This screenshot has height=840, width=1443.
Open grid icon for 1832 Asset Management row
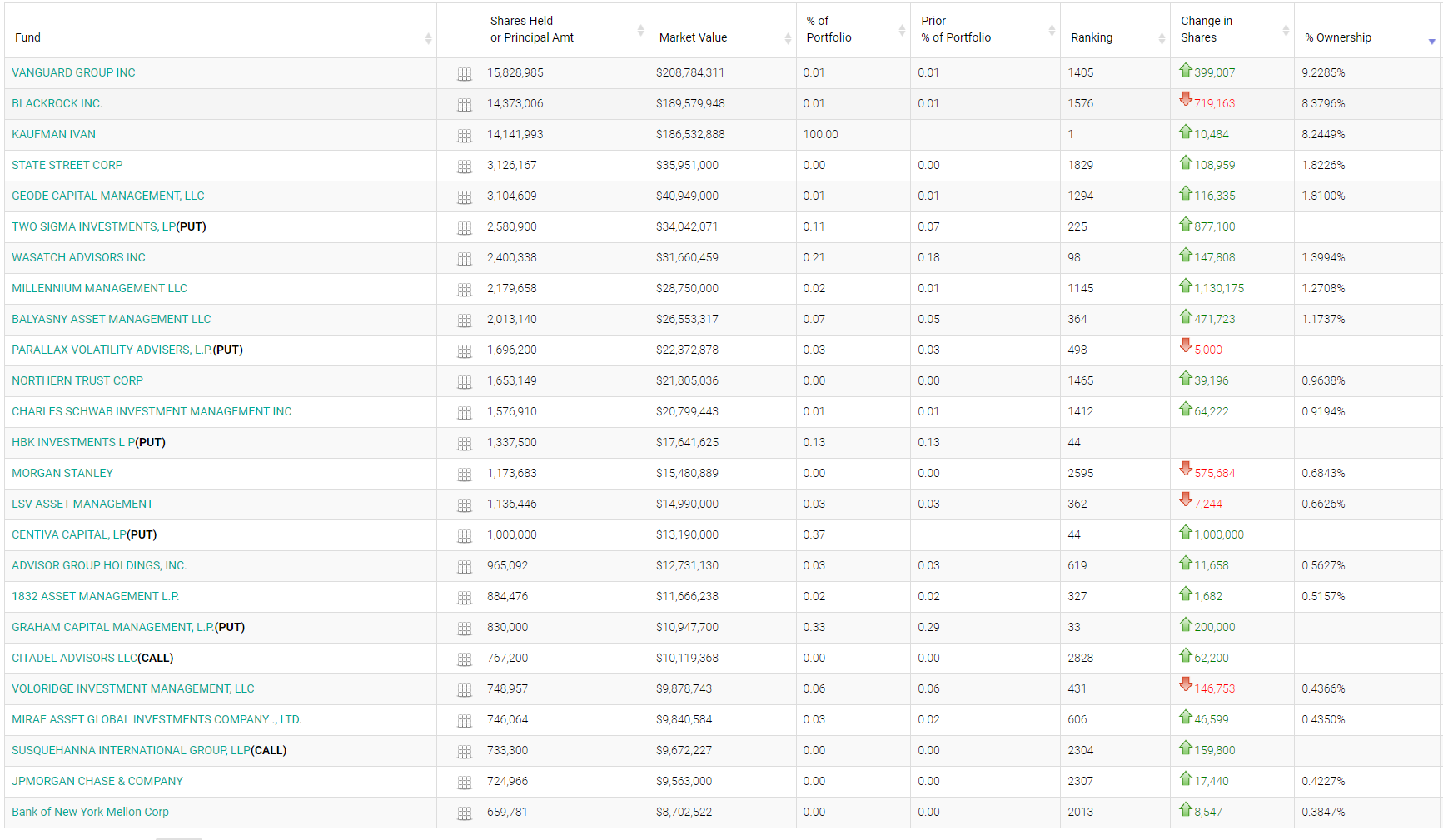click(465, 598)
